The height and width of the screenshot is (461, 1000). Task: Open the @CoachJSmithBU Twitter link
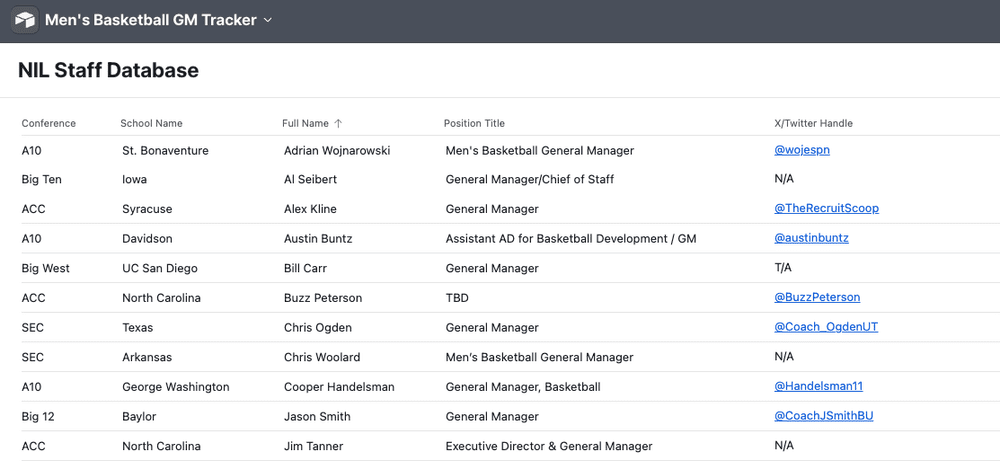823,416
